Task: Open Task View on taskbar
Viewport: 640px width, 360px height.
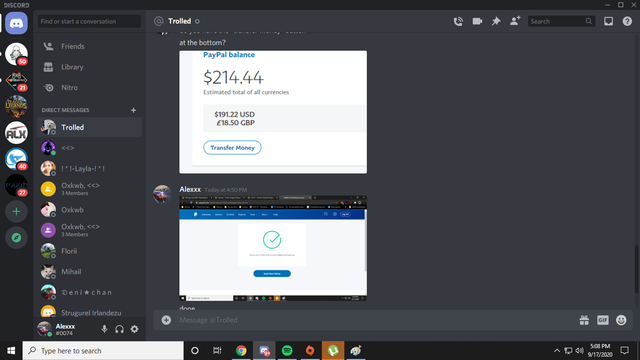Action: [x=217, y=351]
